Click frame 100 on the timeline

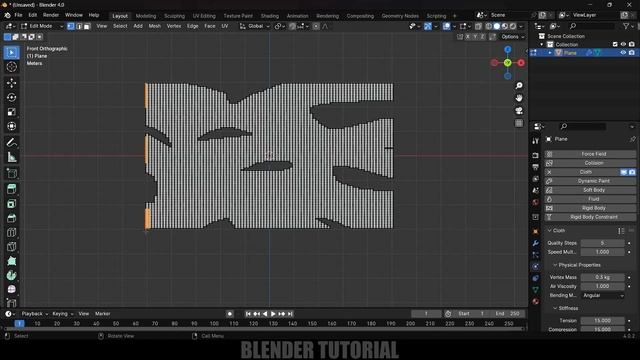tap(214, 324)
